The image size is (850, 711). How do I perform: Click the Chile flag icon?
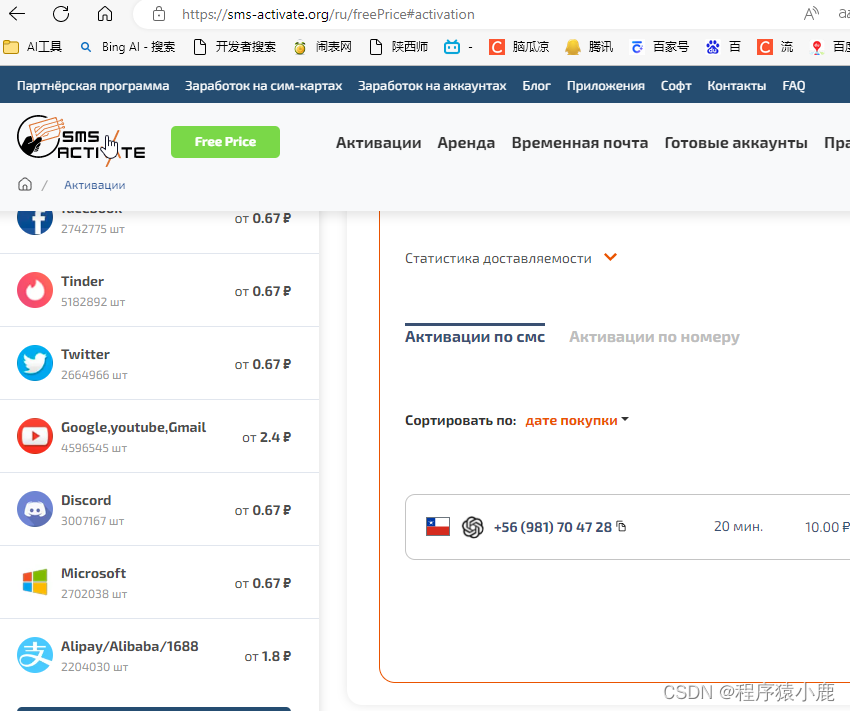[438, 527]
